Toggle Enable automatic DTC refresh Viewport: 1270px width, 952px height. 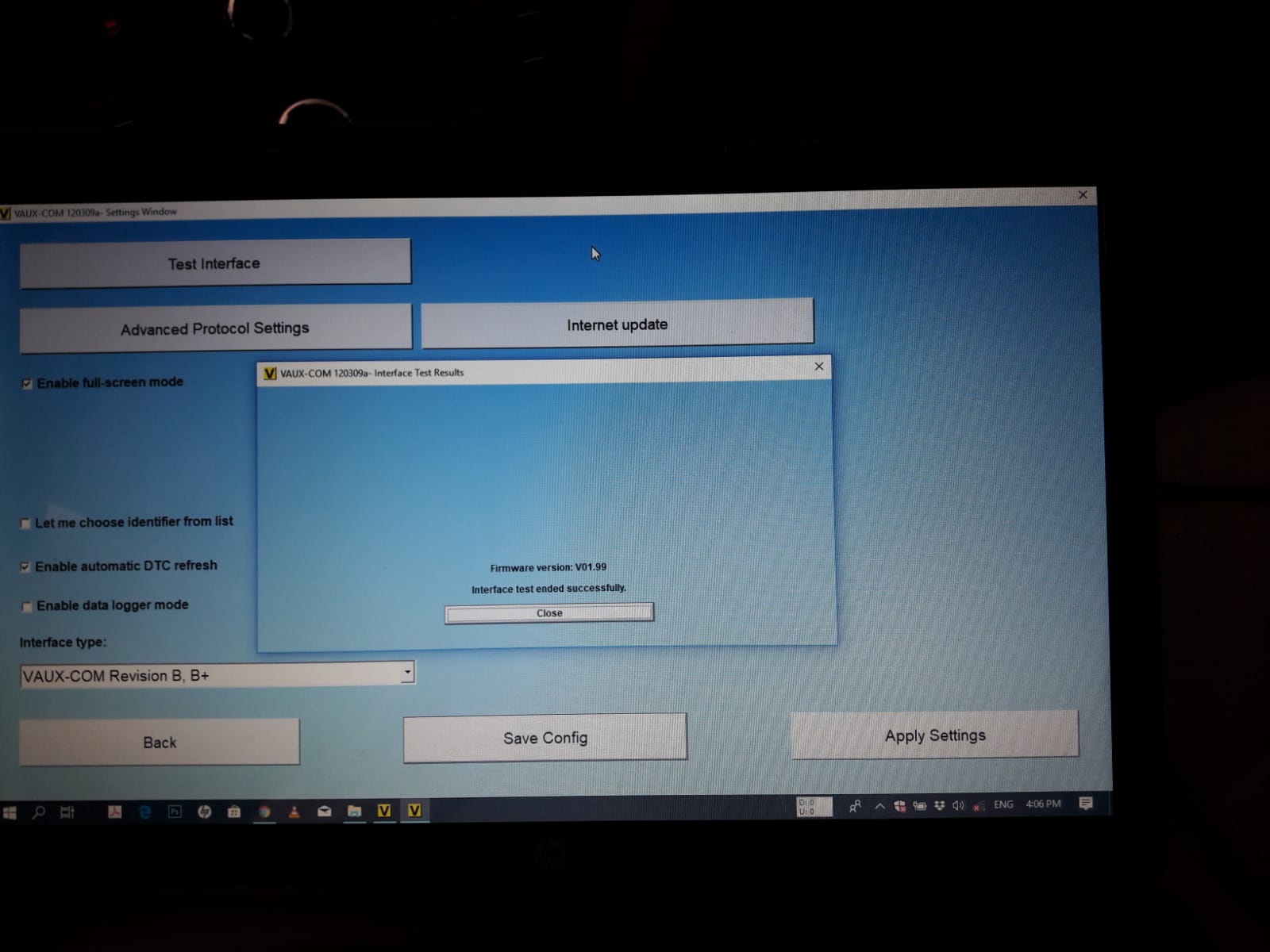(25, 566)
